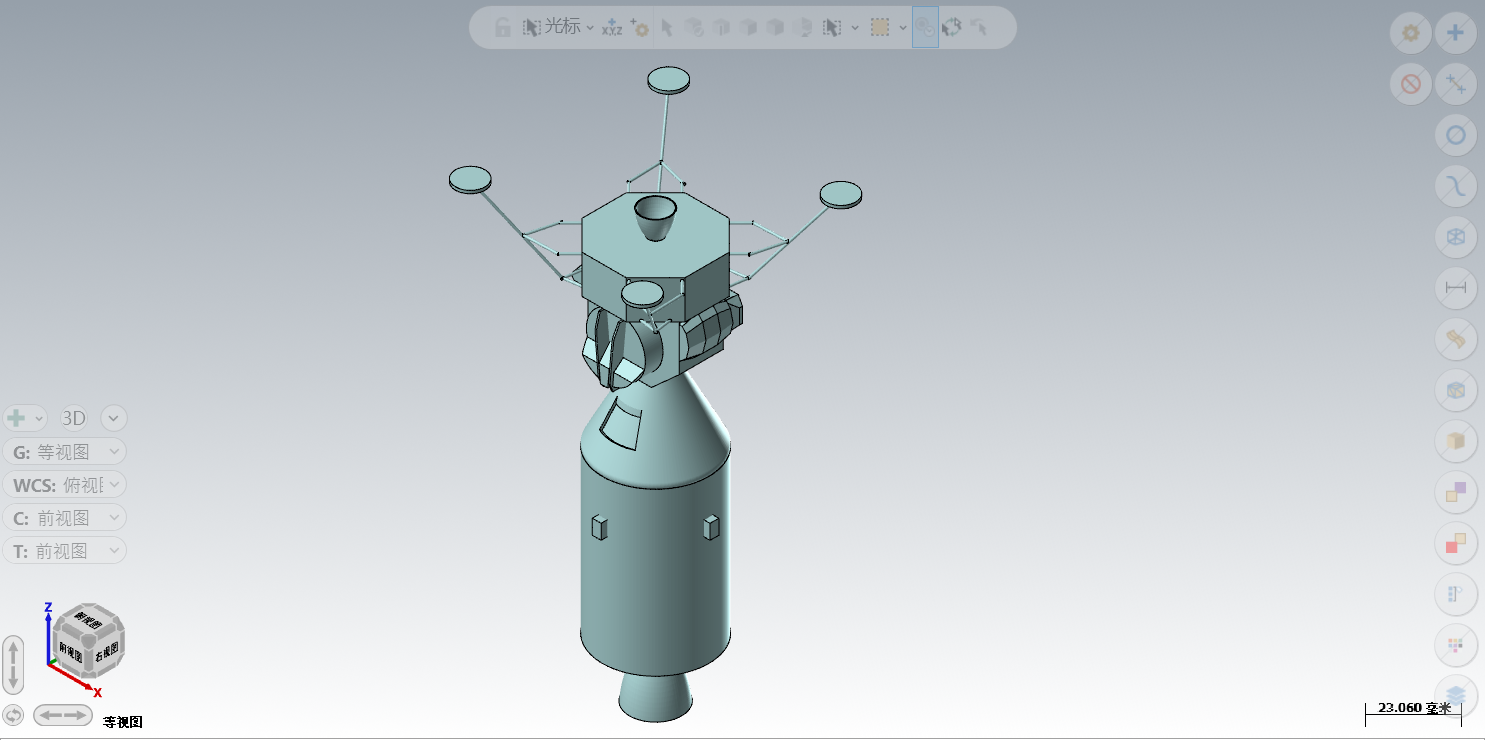Click the rotating arrows cursor selection icon
The height and width of the screenshot is (740, 1485).
(x=952, y=28)
